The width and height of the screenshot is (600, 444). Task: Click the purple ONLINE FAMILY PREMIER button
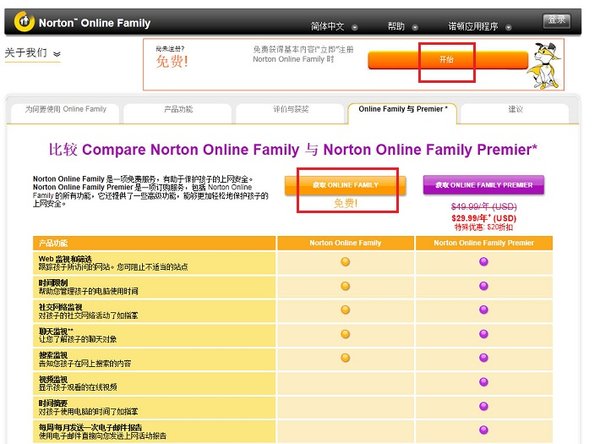(484, 185)
